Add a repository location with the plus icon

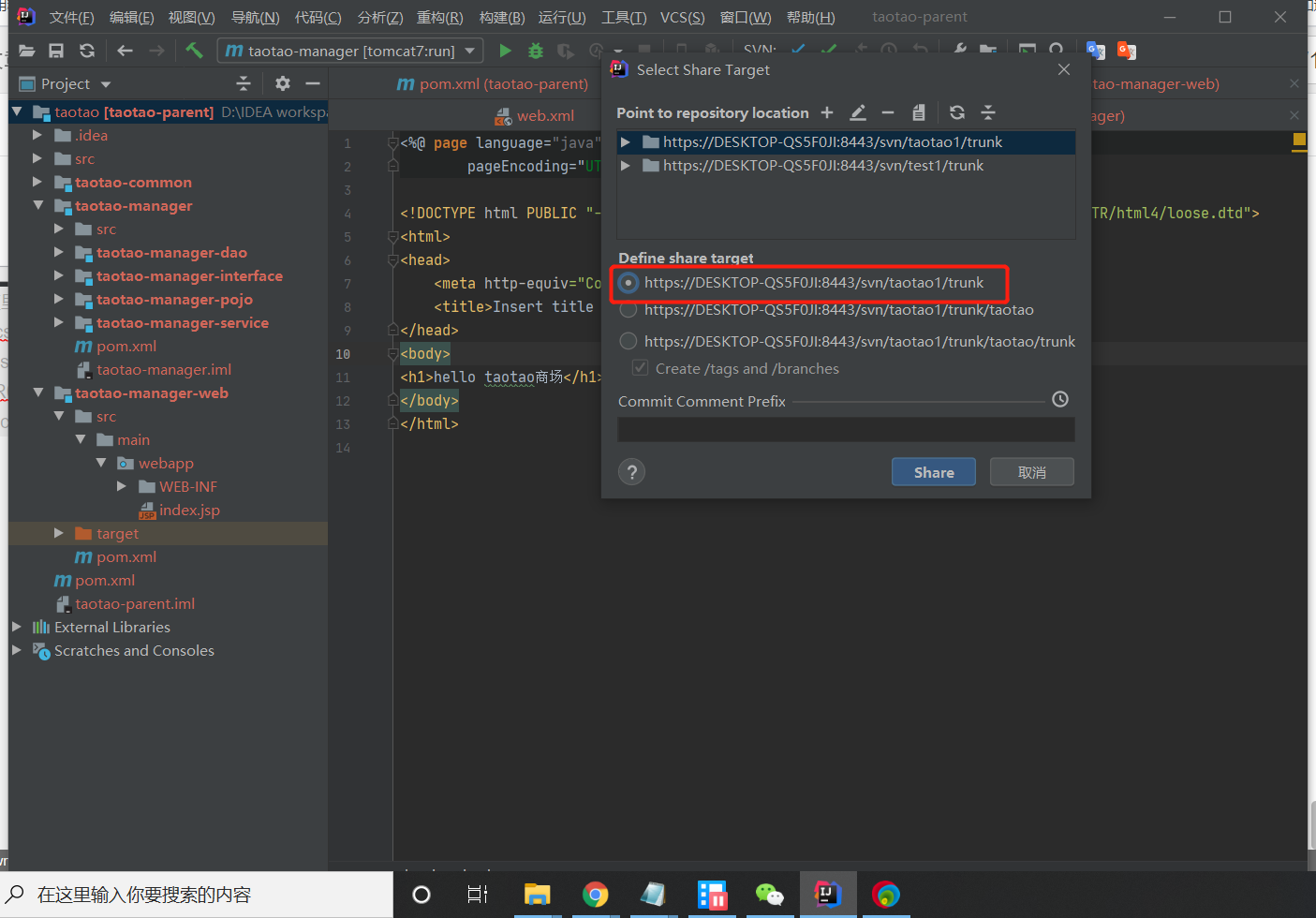coord(827,112)
